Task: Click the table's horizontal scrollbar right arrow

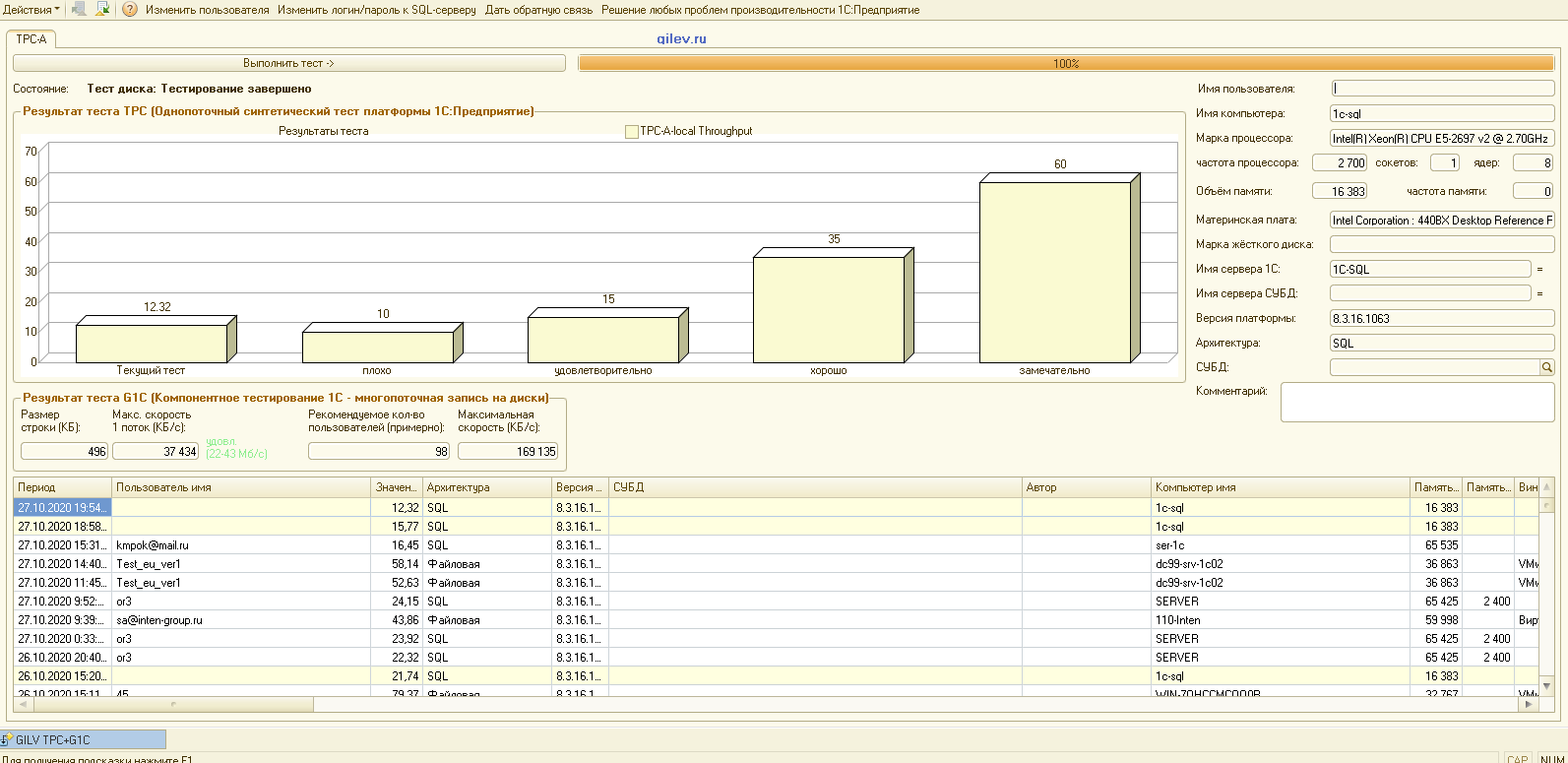Action: pyautogui.click(x=1529, y=704)
